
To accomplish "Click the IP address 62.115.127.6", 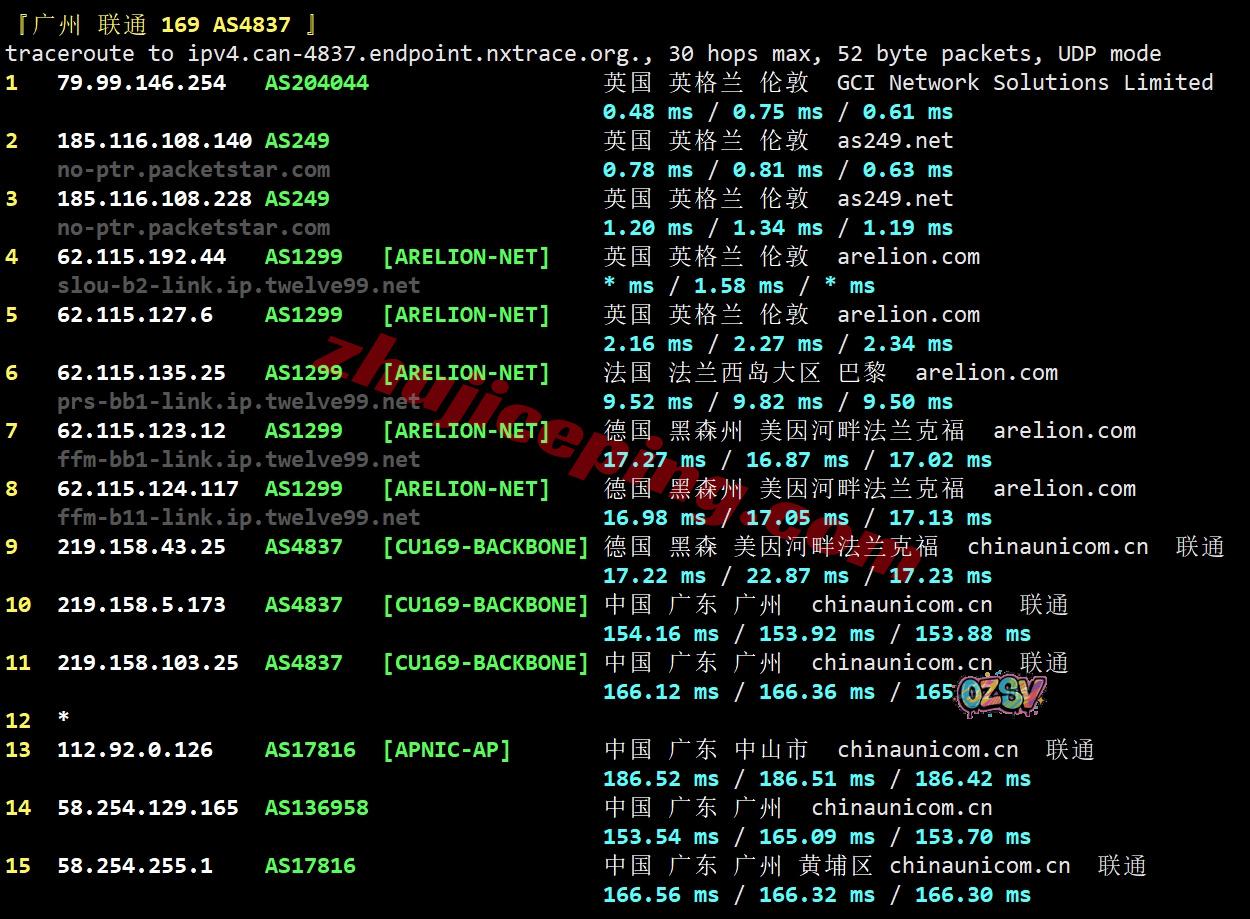I will coord(135,315).
